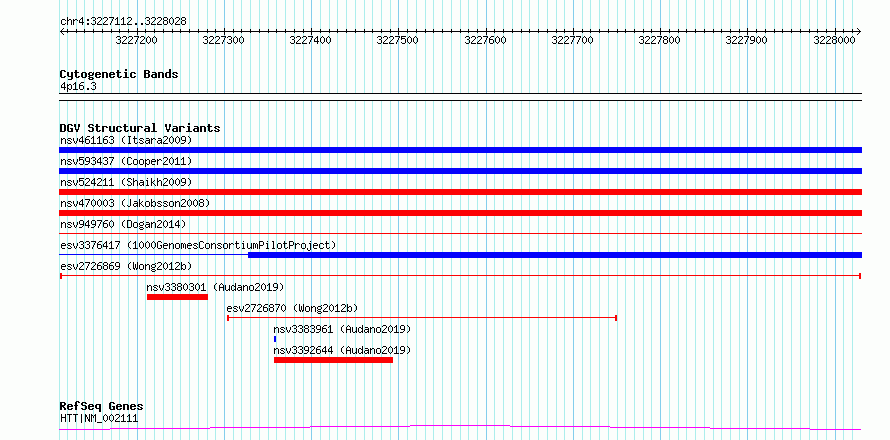Viewport: 890px width, 440px height.
Task: Open esv2726869 (Wong2012b) label
Action: tap(126, 266)
